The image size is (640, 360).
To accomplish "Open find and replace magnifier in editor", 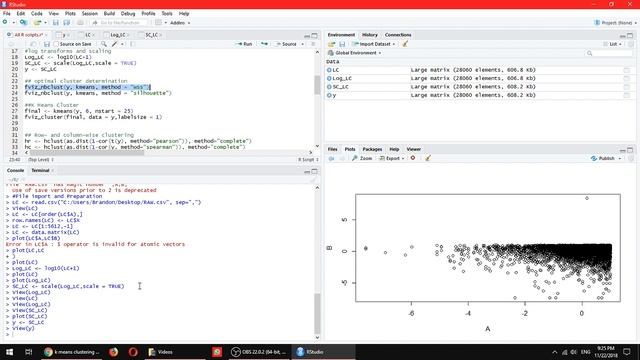I will tap(104, 44).
